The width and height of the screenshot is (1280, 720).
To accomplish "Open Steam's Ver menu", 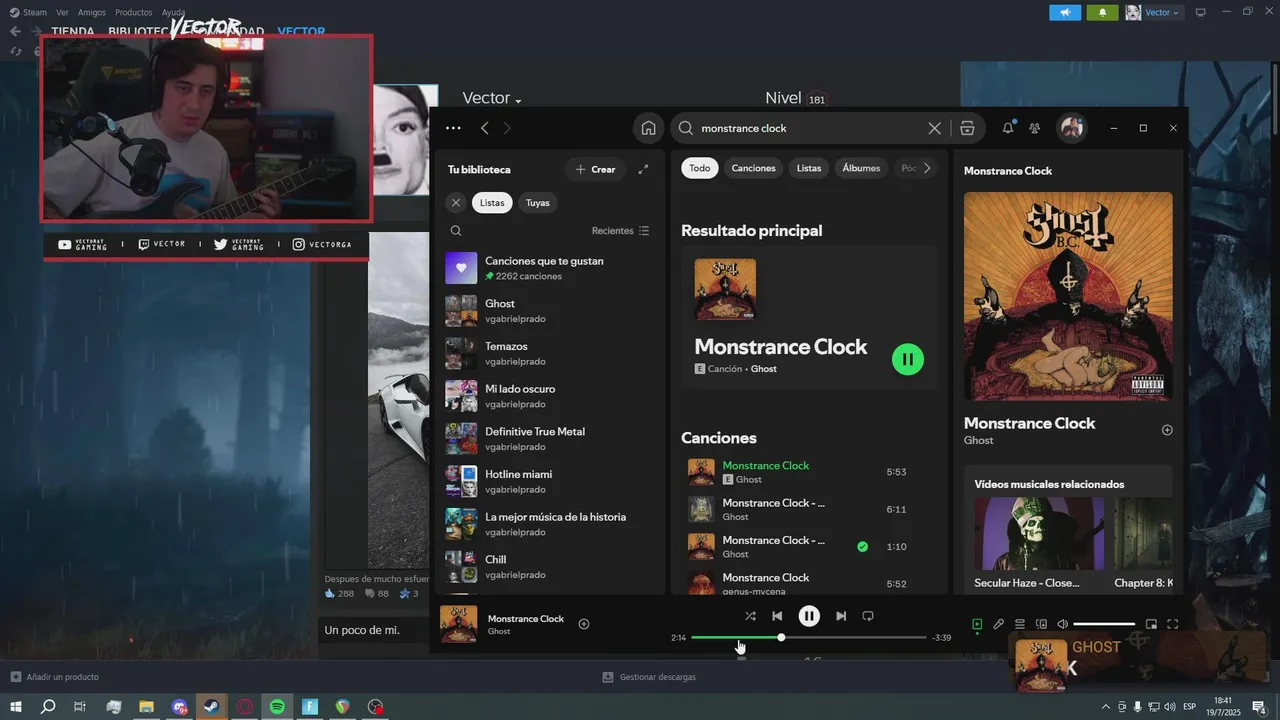I will click(x=63, y=12).
